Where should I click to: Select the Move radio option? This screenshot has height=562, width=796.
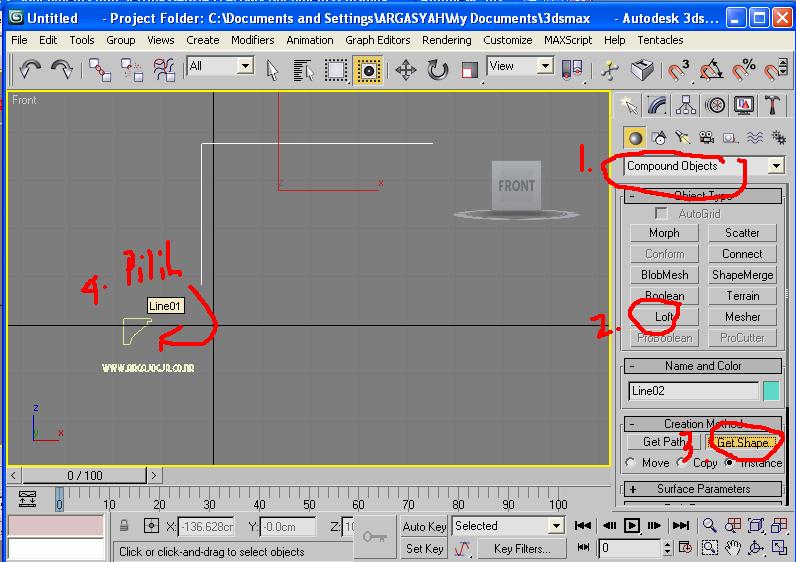(631, 463)
